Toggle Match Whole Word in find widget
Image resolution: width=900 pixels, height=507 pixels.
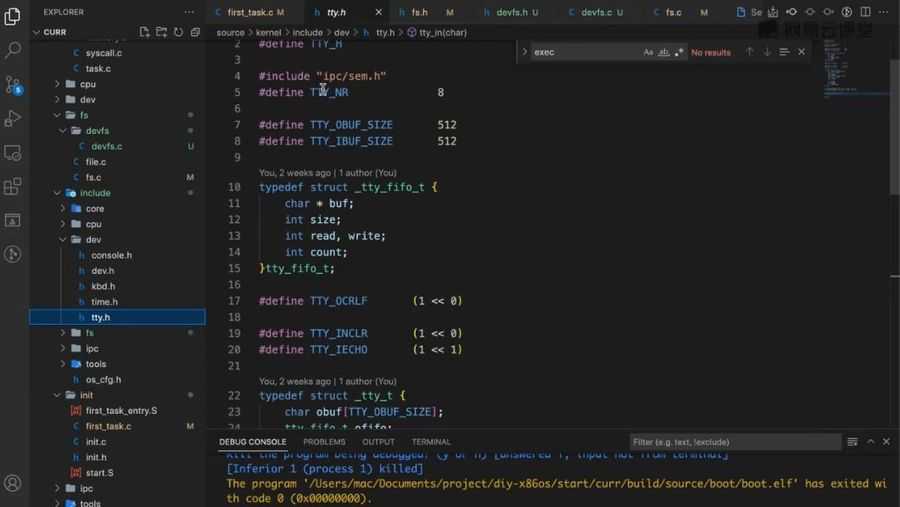coord(664,52)
